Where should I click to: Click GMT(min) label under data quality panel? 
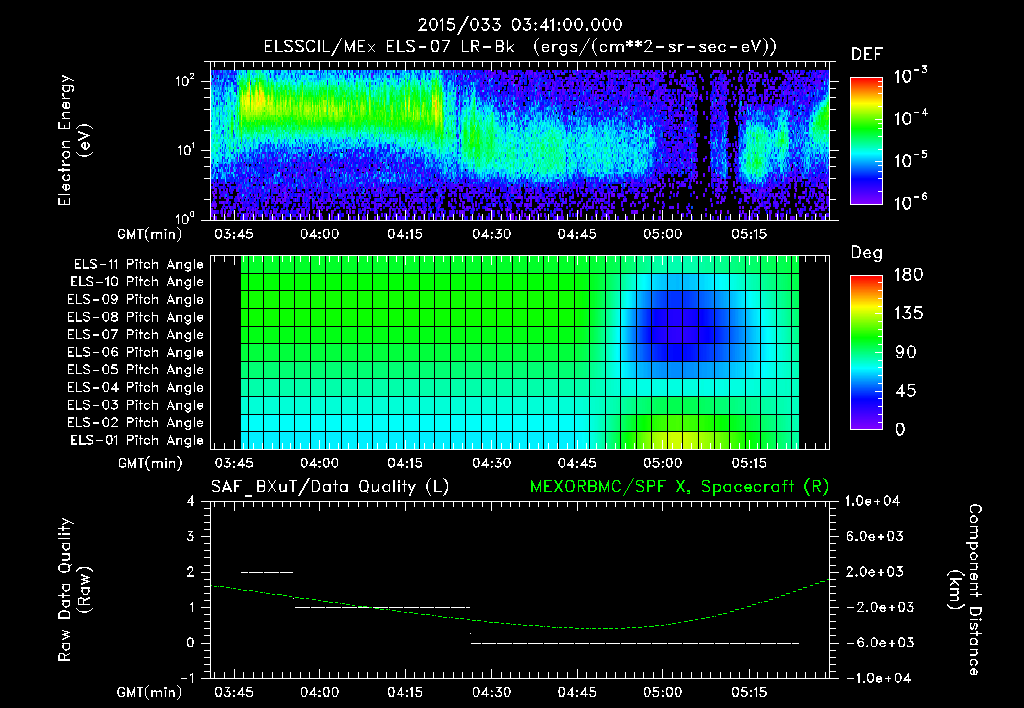[x=150, y=693]
